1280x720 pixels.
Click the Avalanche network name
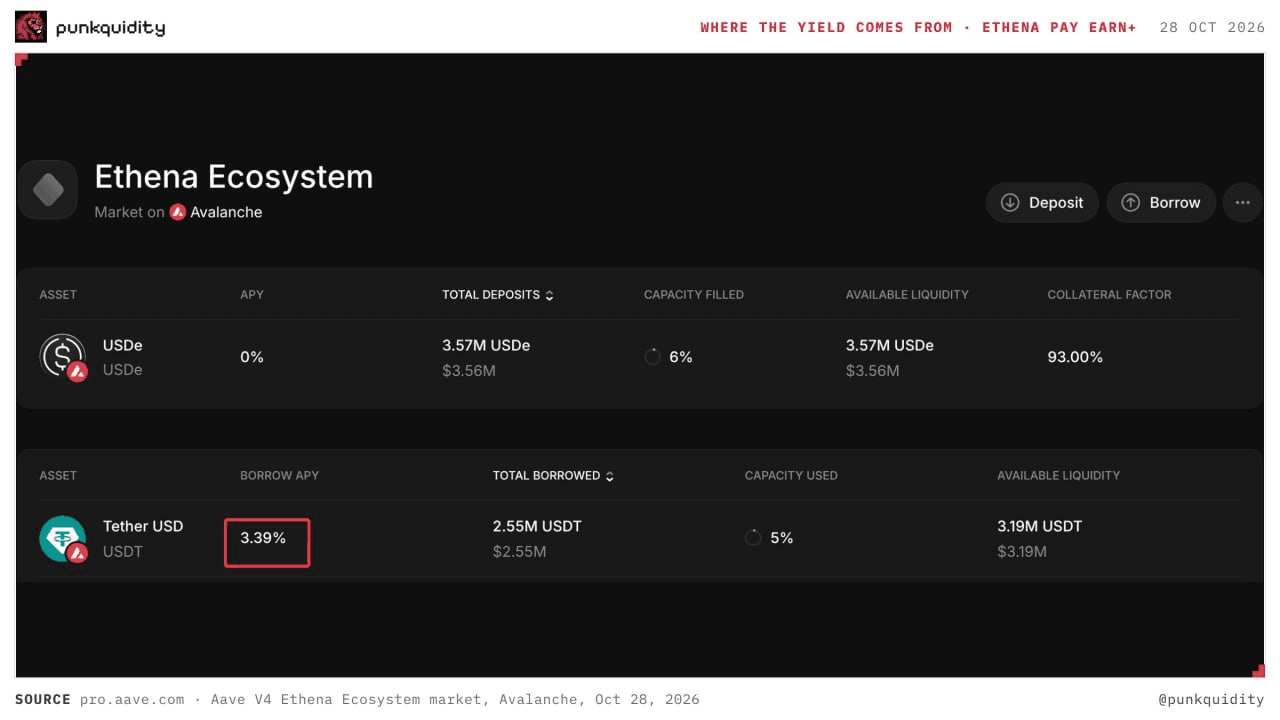[x=226, y=212]
